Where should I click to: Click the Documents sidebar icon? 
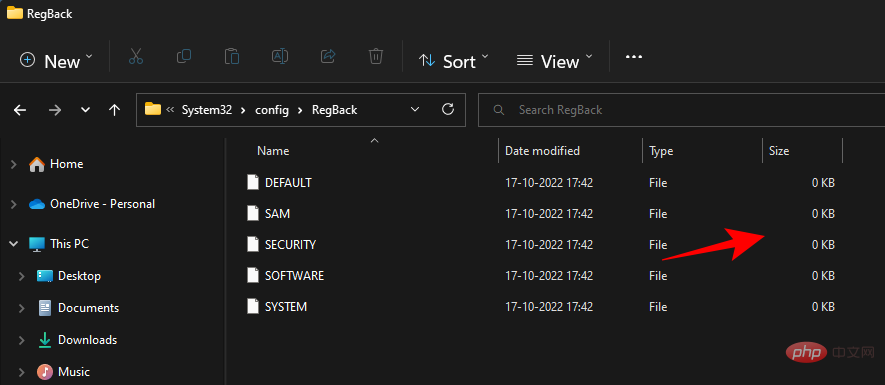click(x=45, y=308)
